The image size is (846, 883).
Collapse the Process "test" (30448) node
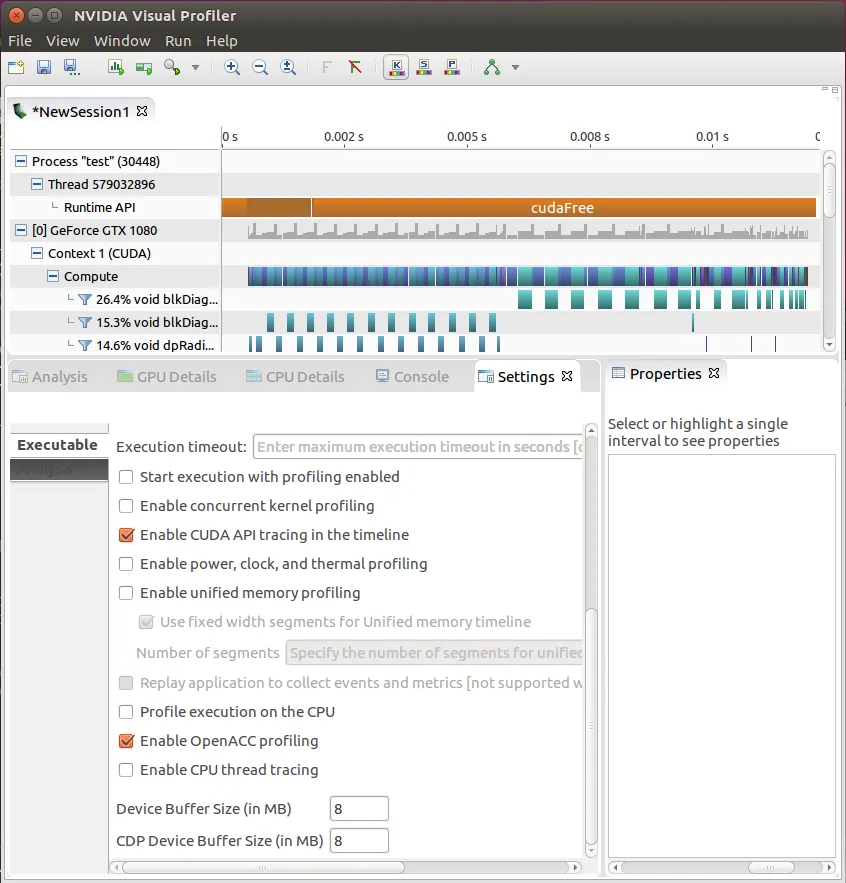click(21, 161)
